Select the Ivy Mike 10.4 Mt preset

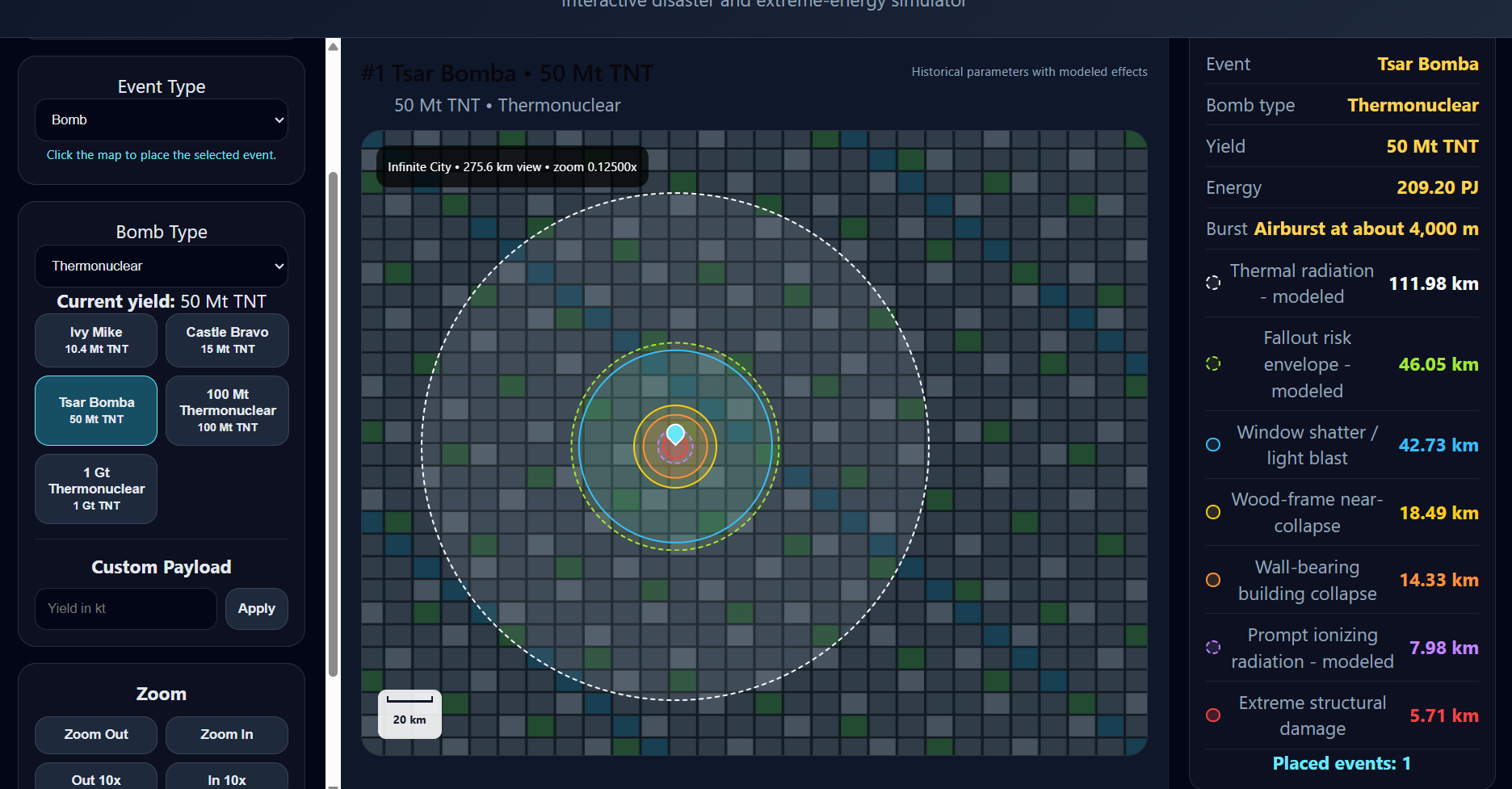pyautogui.click(x=96, y=340)
